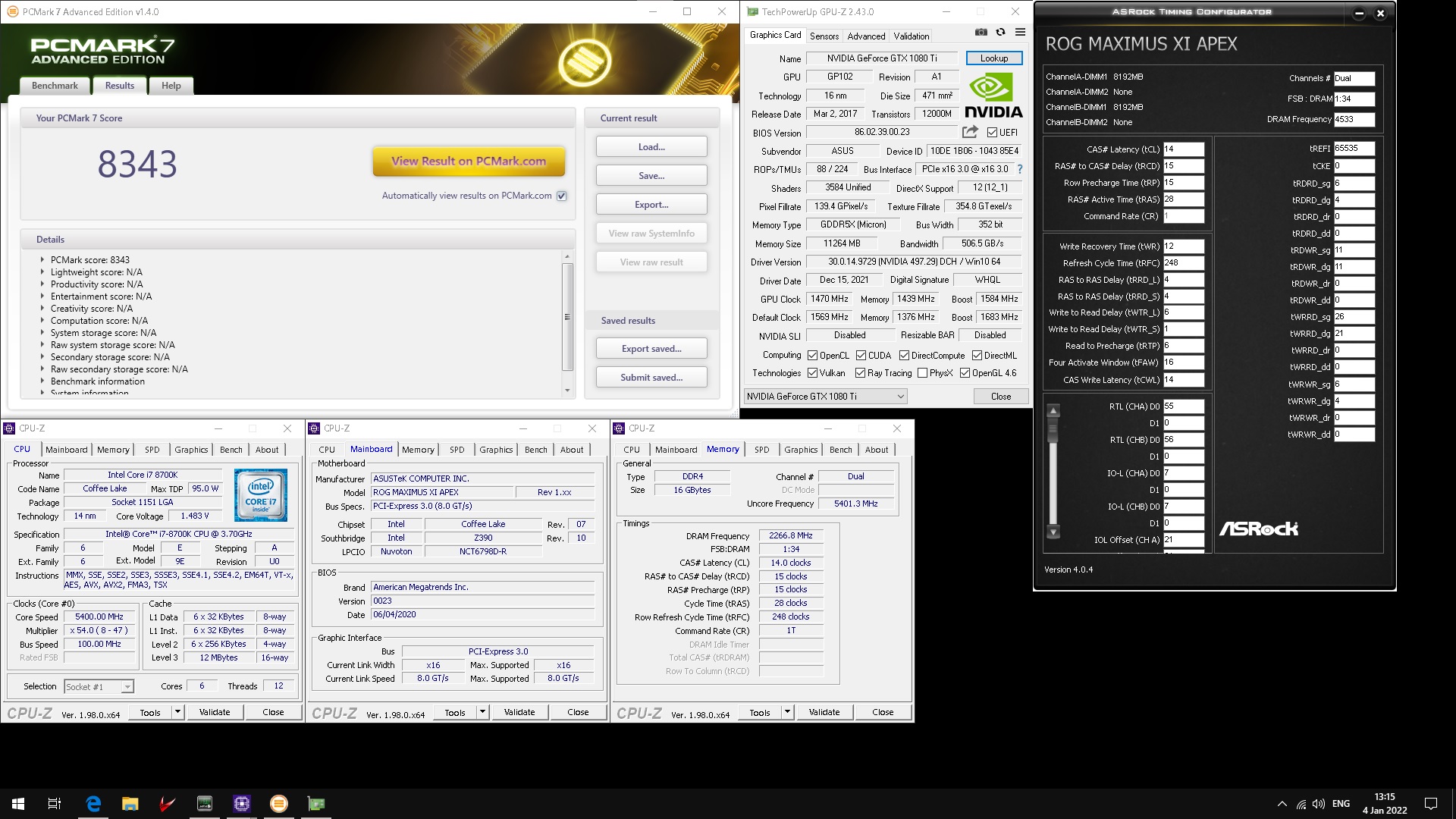Click tREFI value field

[x=1354, y=149]
